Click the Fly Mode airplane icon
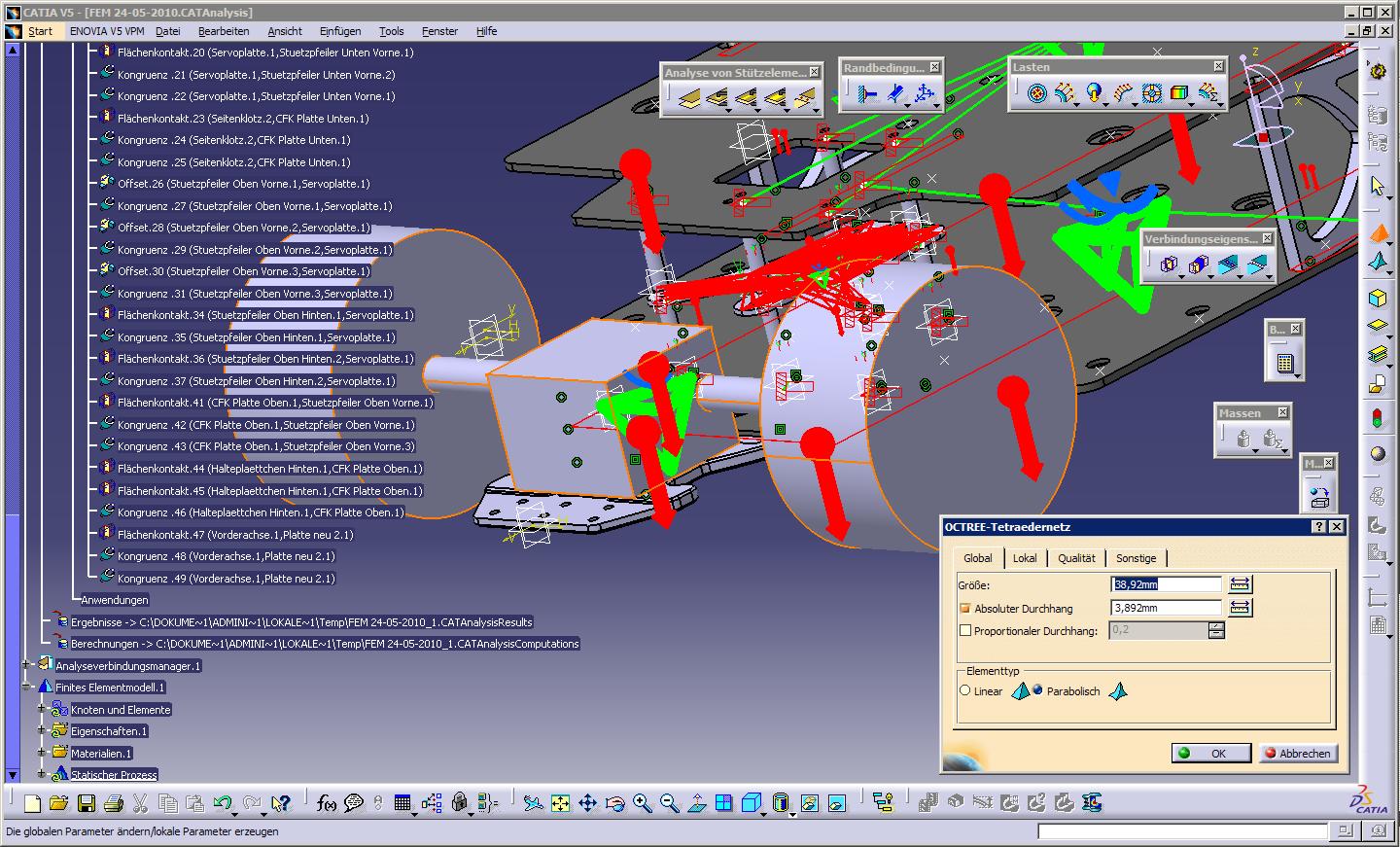 pyautogui.click(x=533, y=803)
